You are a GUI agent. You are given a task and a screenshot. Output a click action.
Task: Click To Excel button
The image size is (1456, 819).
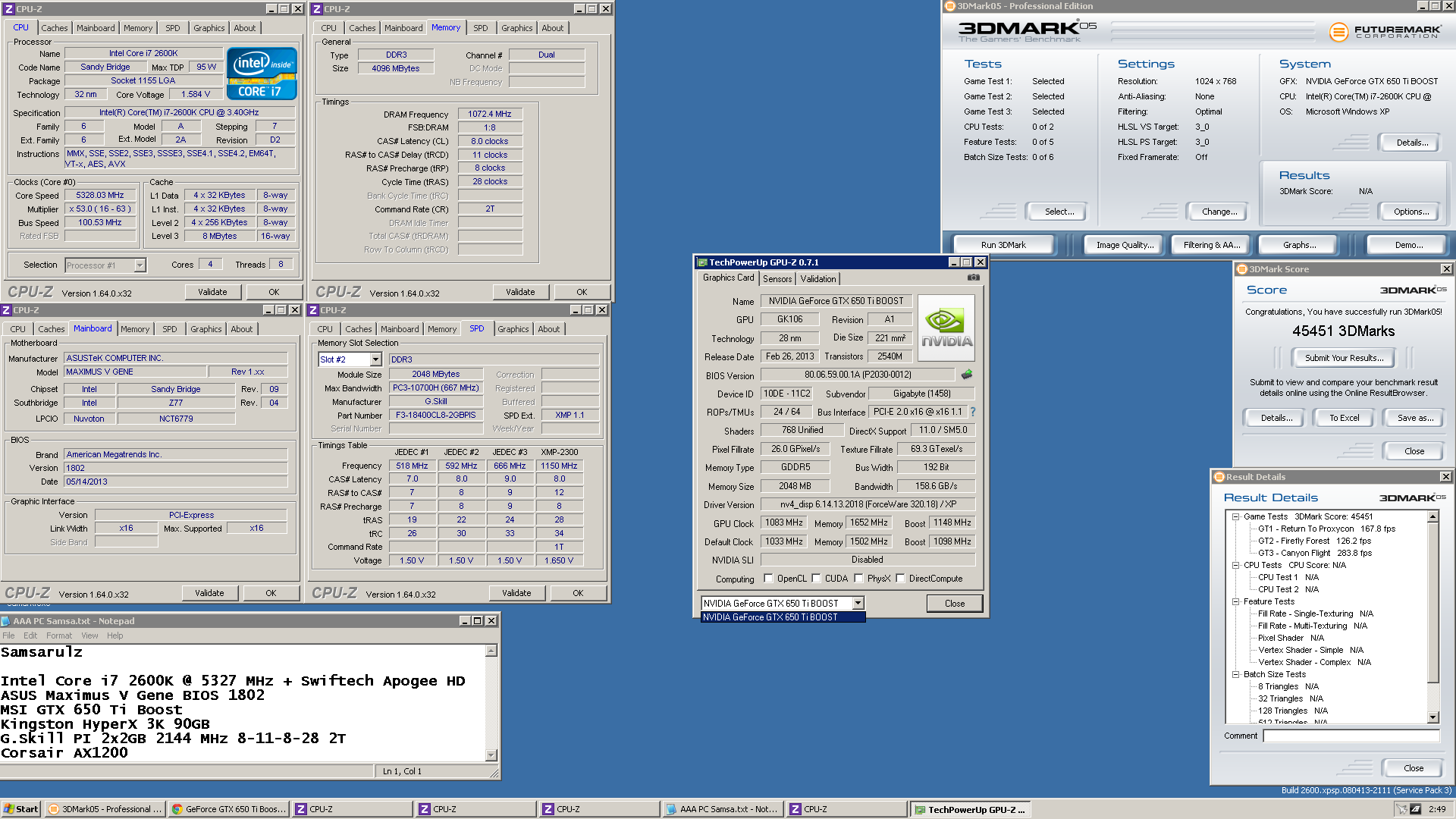point(1344,418)
